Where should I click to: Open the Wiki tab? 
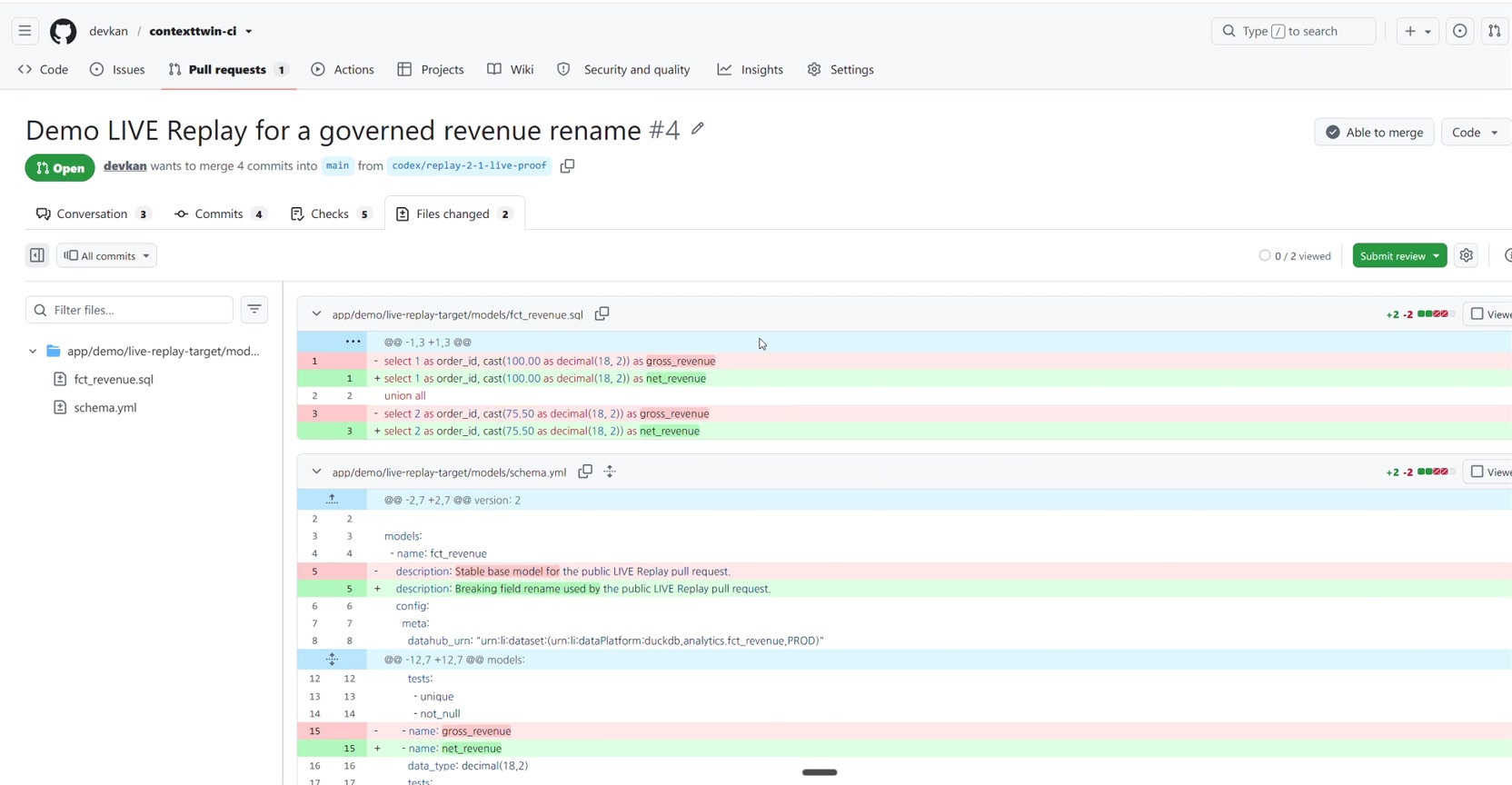click(510, 69)
